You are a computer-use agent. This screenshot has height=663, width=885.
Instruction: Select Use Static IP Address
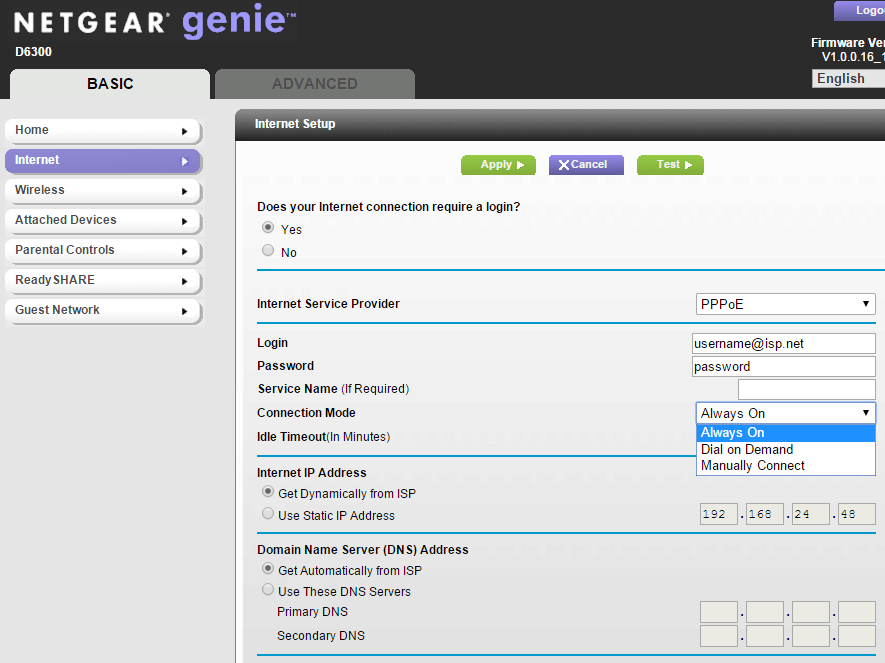[x=268, y=513]
